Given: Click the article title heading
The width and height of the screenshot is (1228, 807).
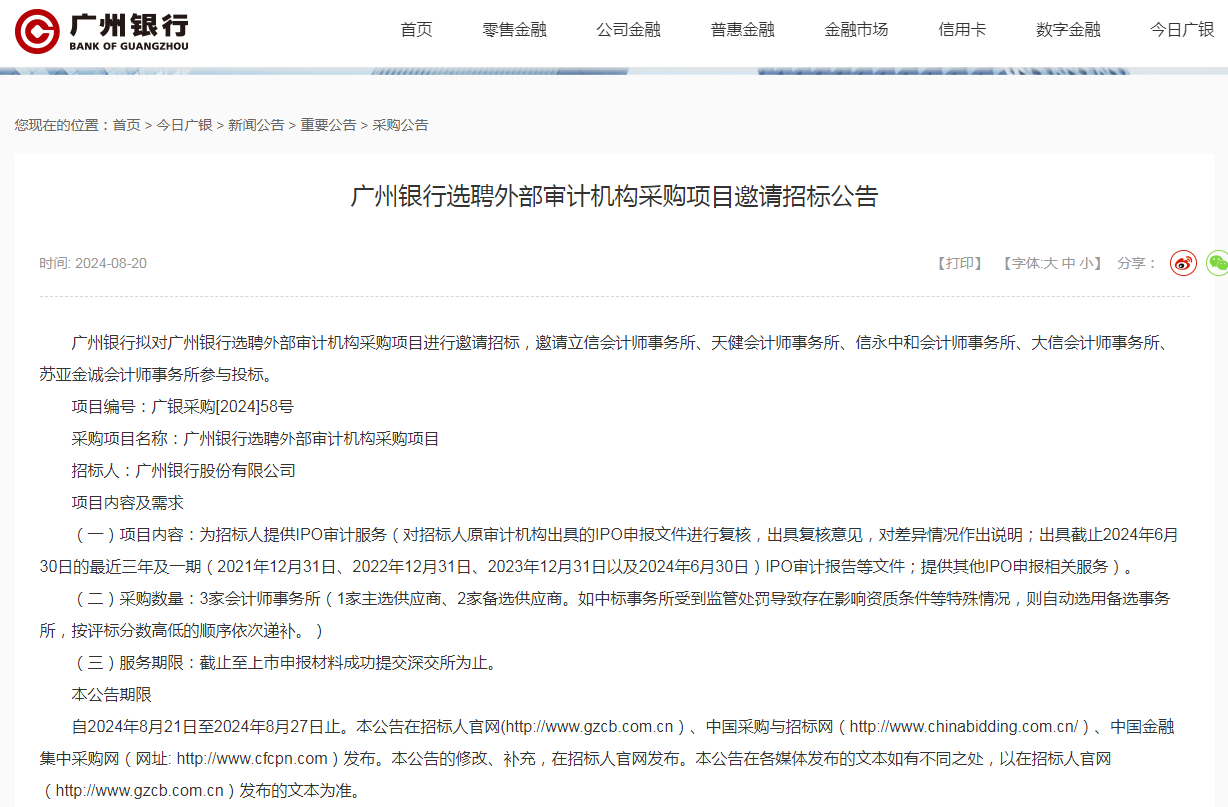Looking at the screenshot, I should [614, 196].
